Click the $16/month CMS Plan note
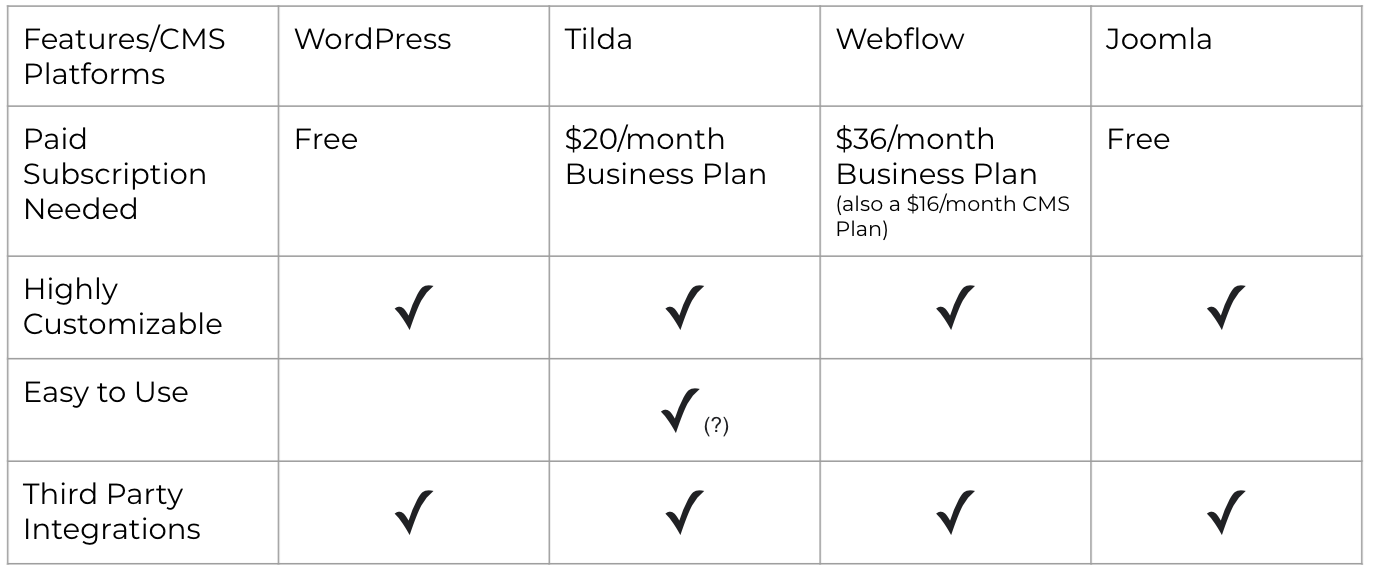 952,216
